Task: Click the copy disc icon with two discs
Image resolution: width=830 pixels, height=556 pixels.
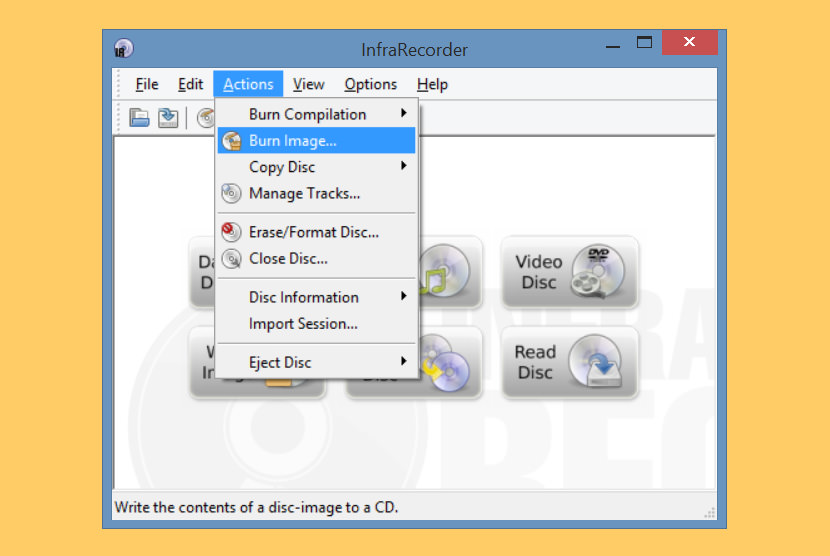Action: [x=446, y=364]
